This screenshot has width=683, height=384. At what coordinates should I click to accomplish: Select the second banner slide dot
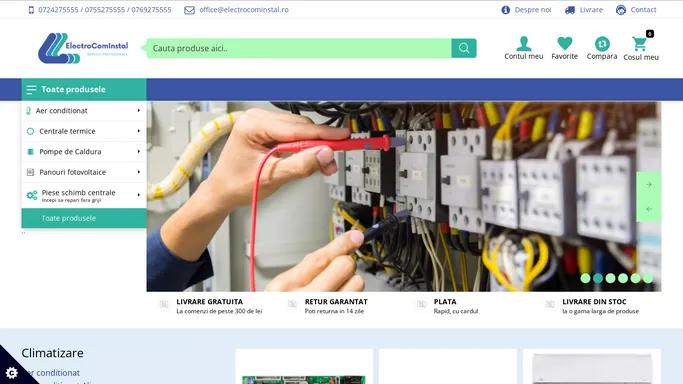tap(598, 278)
